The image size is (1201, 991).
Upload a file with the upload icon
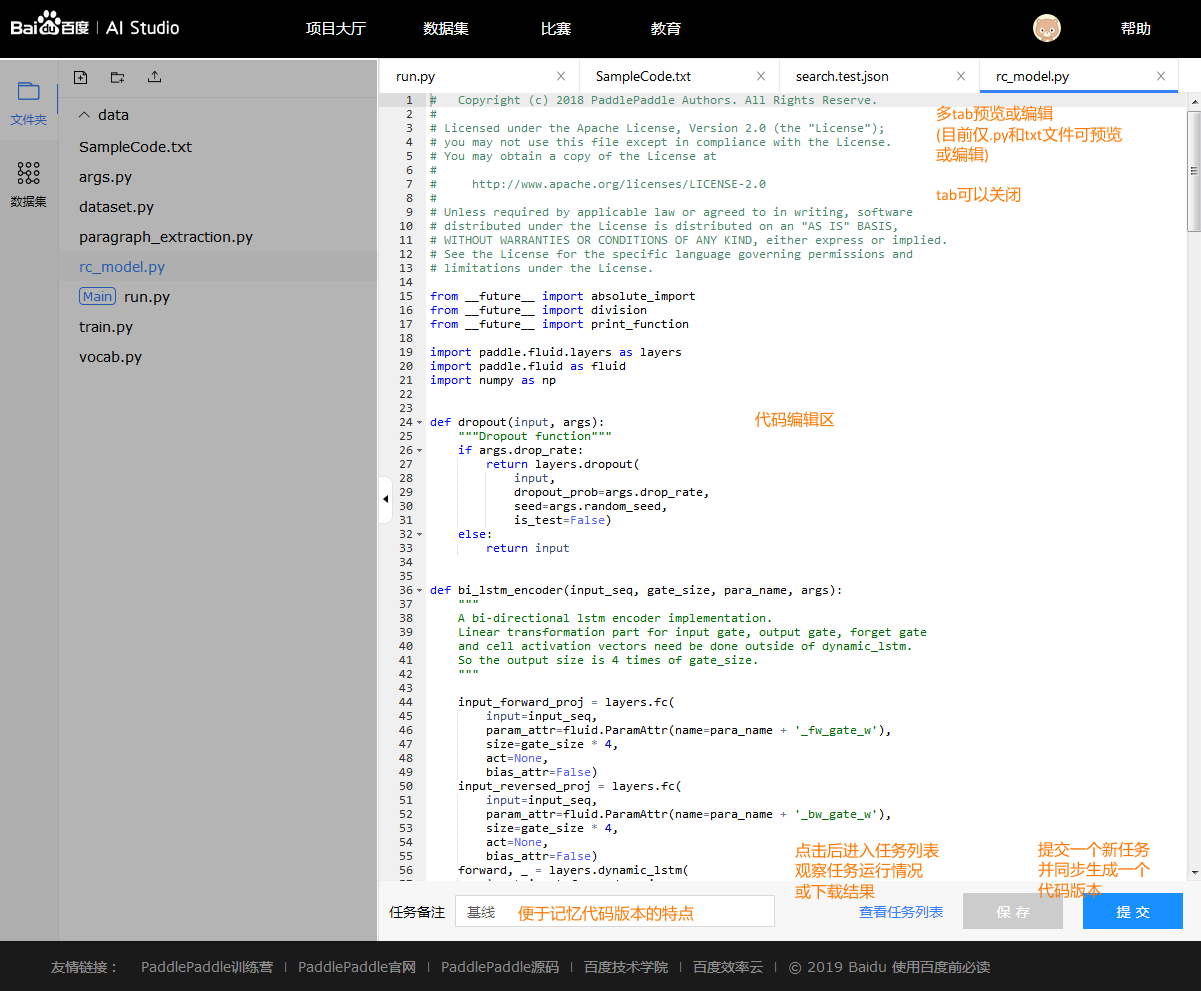(154, 77)
